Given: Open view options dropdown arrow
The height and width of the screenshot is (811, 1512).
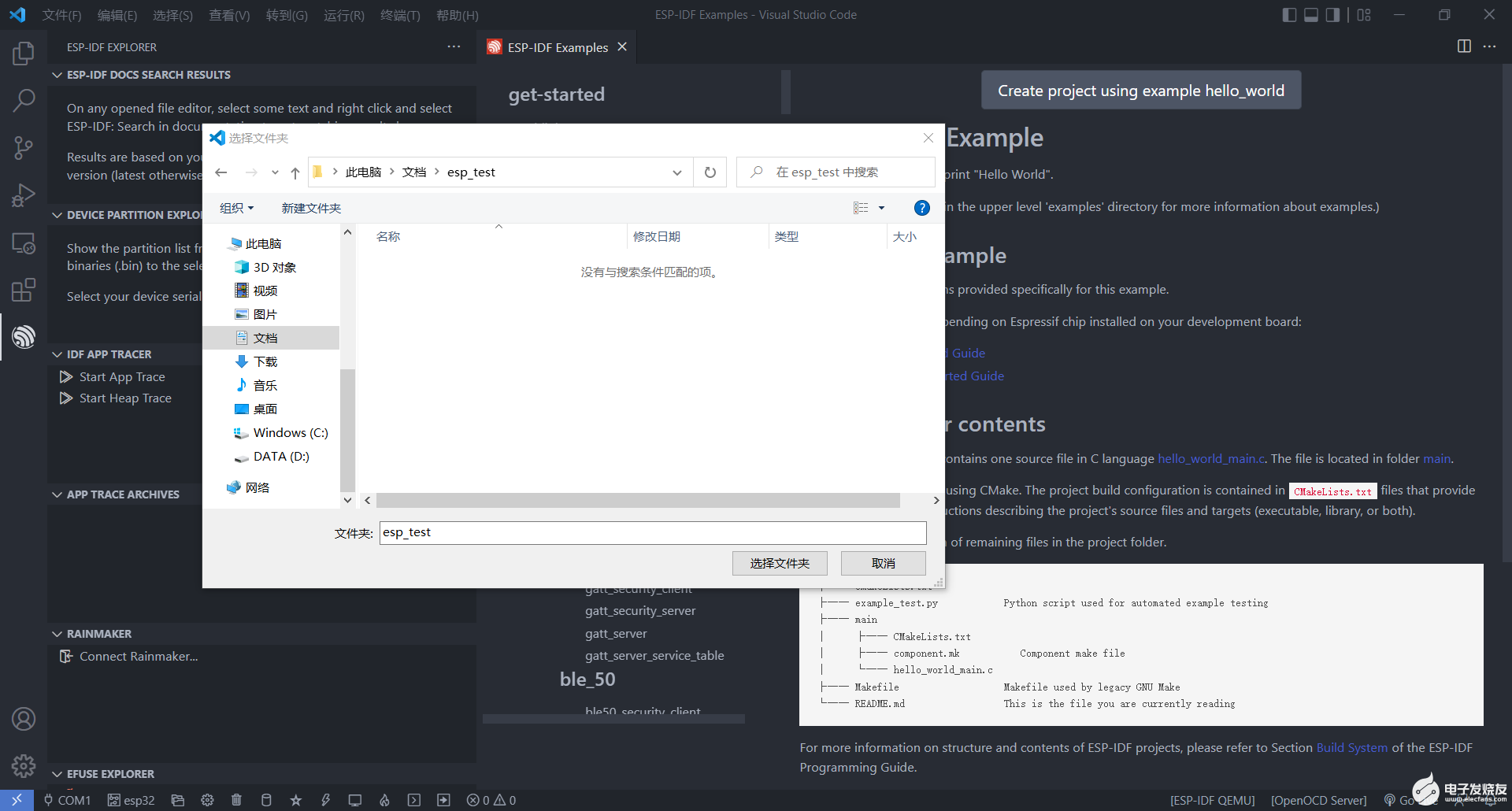Looking at the screenshot, I should (881, 208).
